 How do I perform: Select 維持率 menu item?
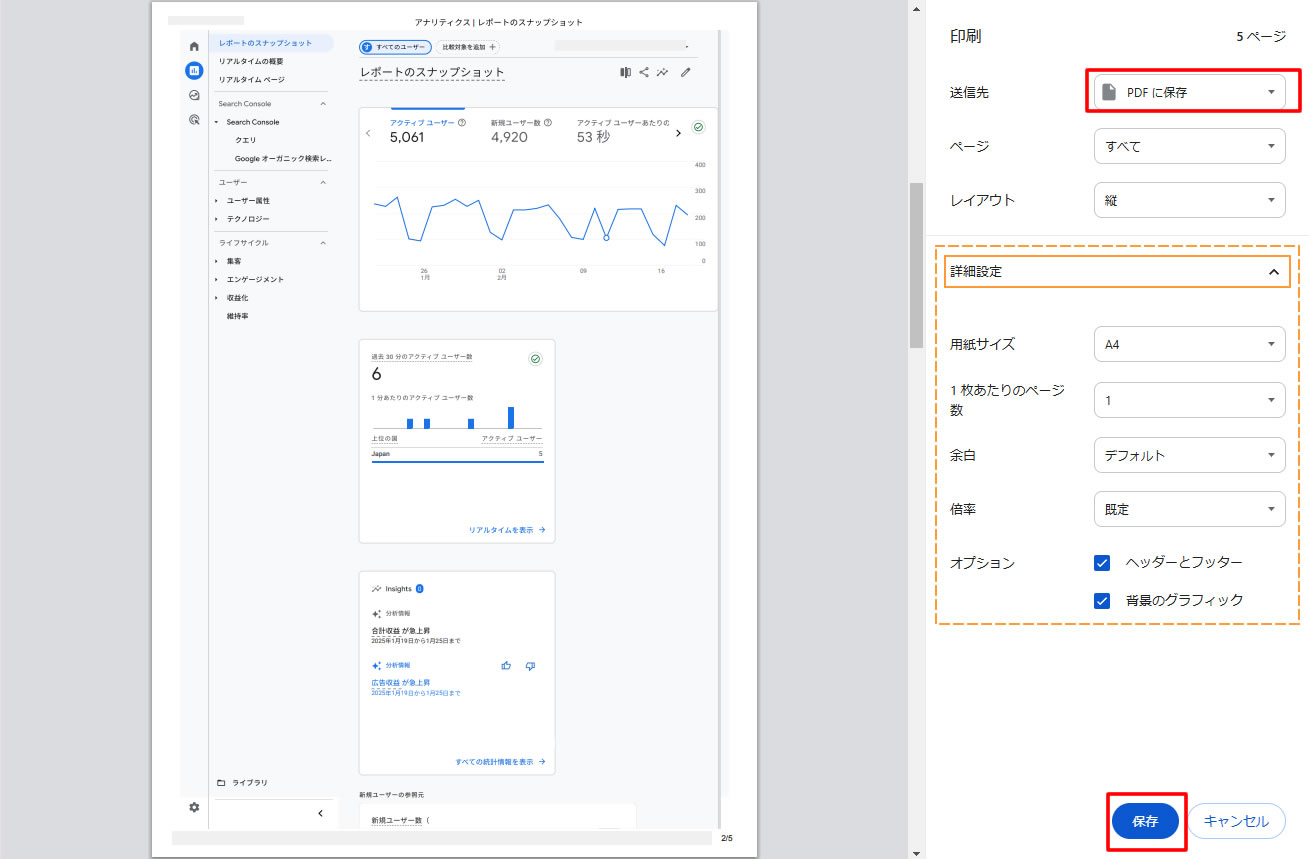click(x=237, y=316)
